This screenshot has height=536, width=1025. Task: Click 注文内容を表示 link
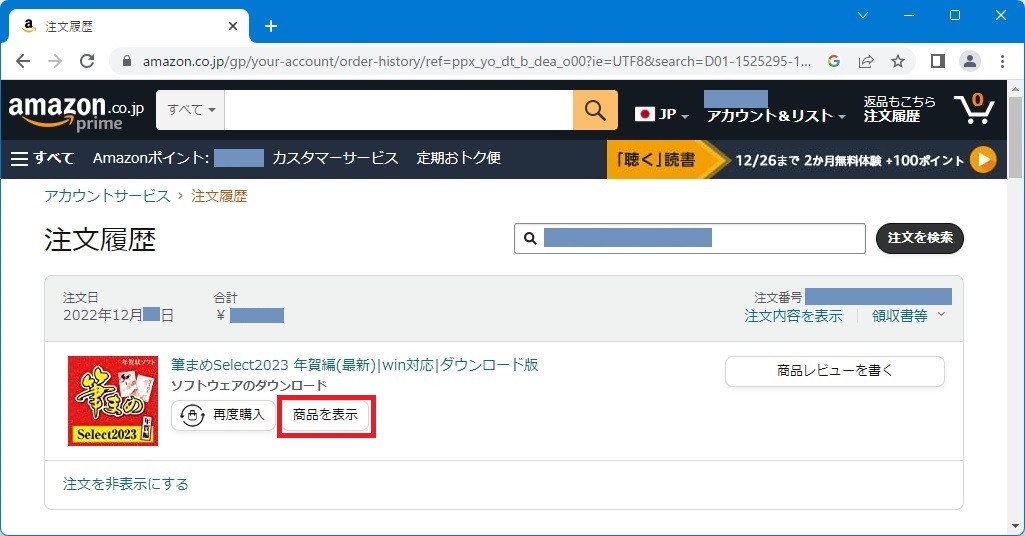click(793, 316)
